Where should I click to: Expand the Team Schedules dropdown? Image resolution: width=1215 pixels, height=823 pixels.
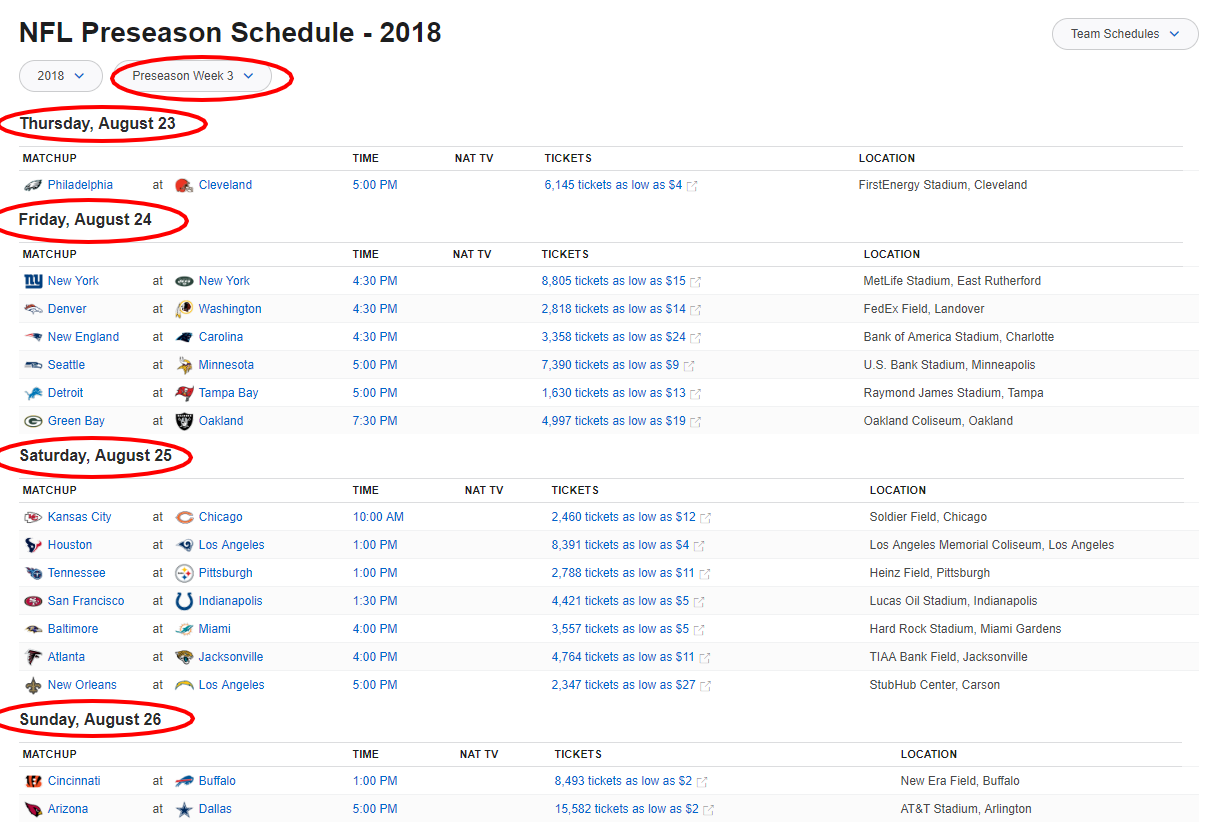coord(1125,34)
